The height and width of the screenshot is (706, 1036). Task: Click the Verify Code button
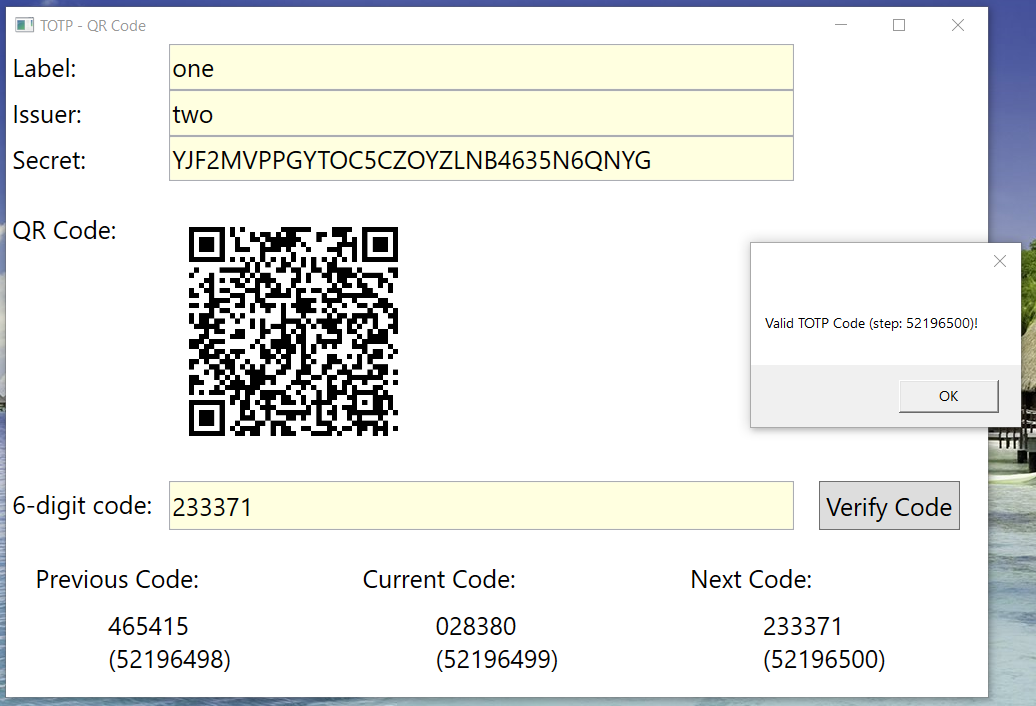point(889,506)
